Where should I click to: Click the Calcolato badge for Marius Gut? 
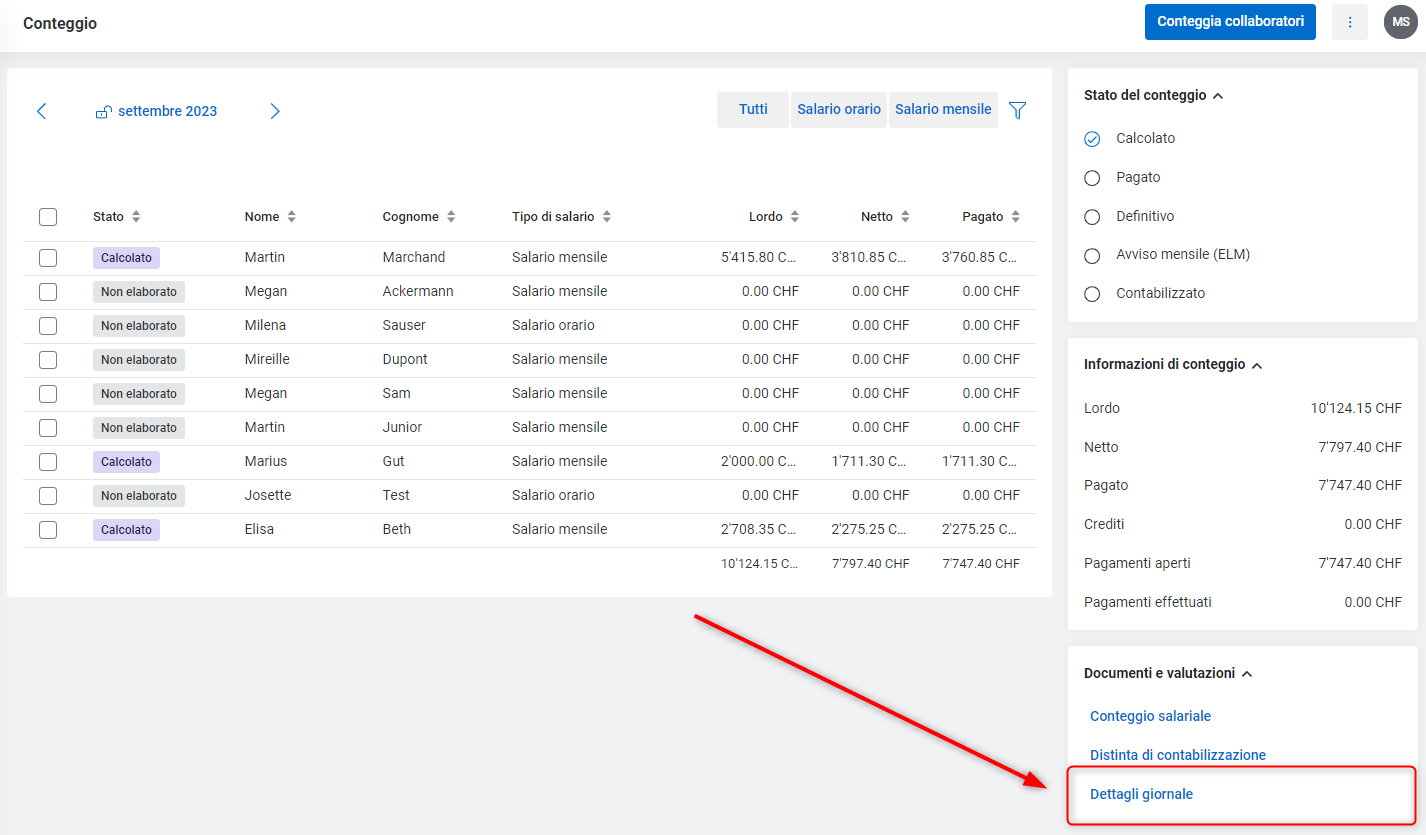126,462
